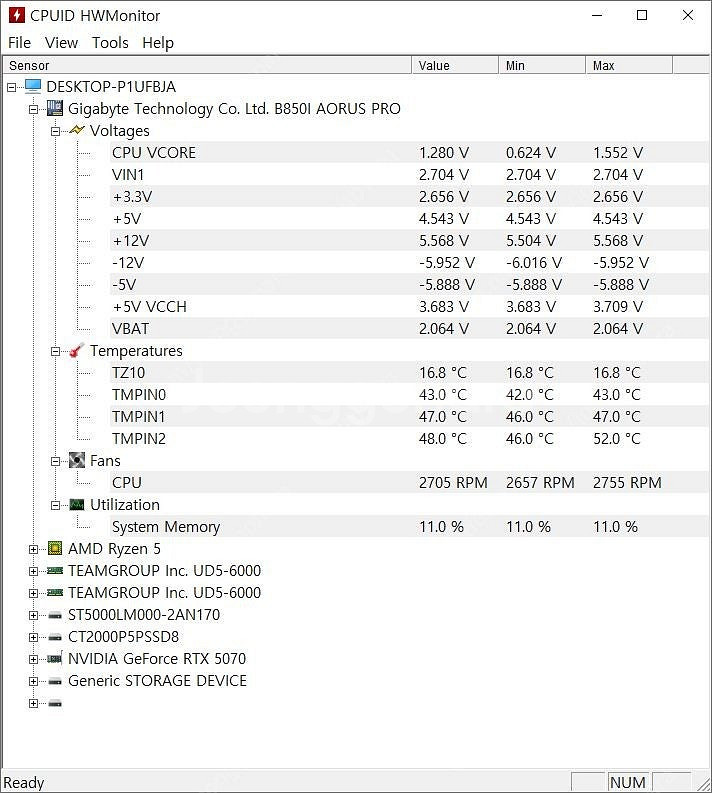Expand the Generic STORAGE DEVICE node
The image size is (712, 793).
click(33, 681)
